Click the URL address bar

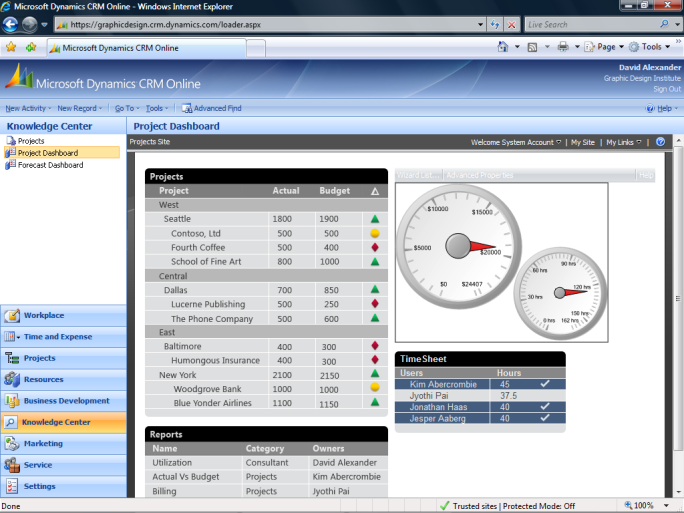[x=265, y=25]
